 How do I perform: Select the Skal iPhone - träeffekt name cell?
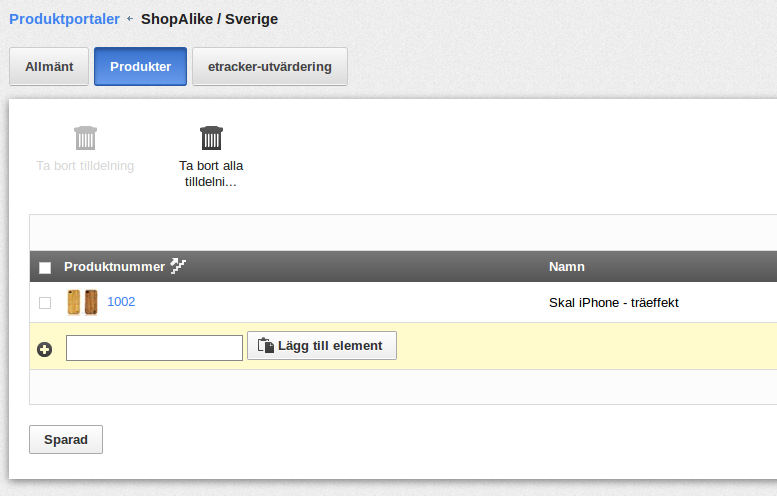(x=613, y=302)
